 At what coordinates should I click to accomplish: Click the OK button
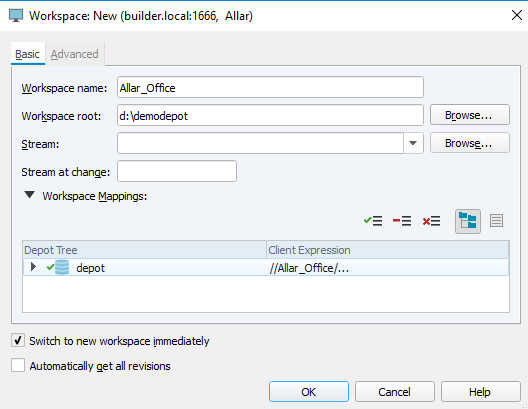pyautogui.click(x=309, y=391)
